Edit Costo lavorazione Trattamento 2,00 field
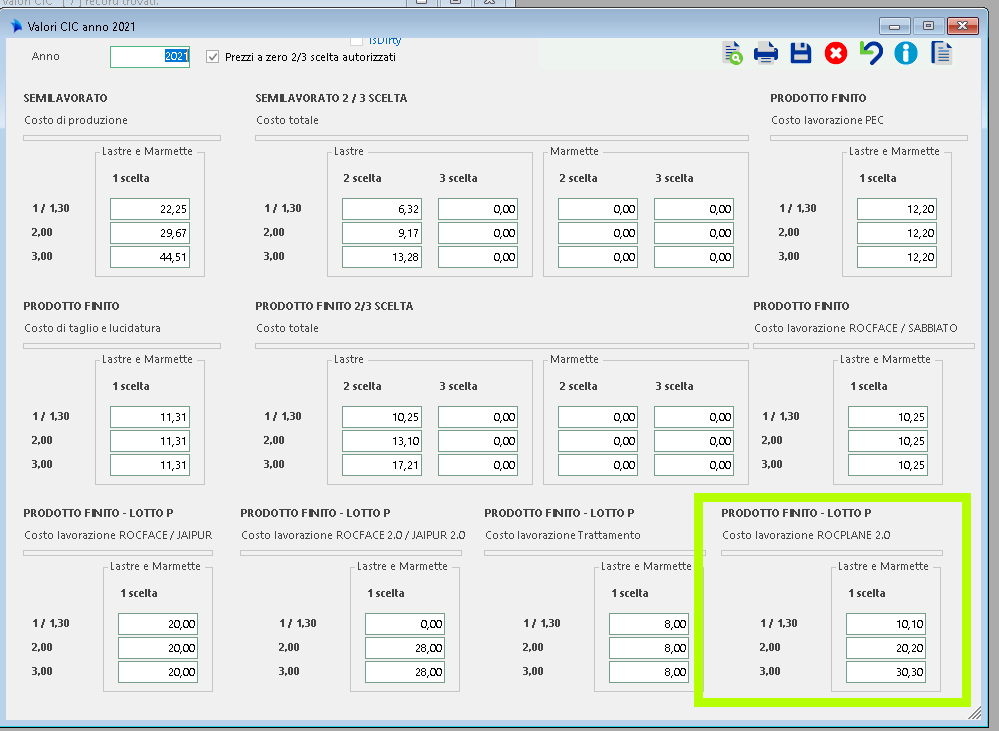 (x=649, y=648)
